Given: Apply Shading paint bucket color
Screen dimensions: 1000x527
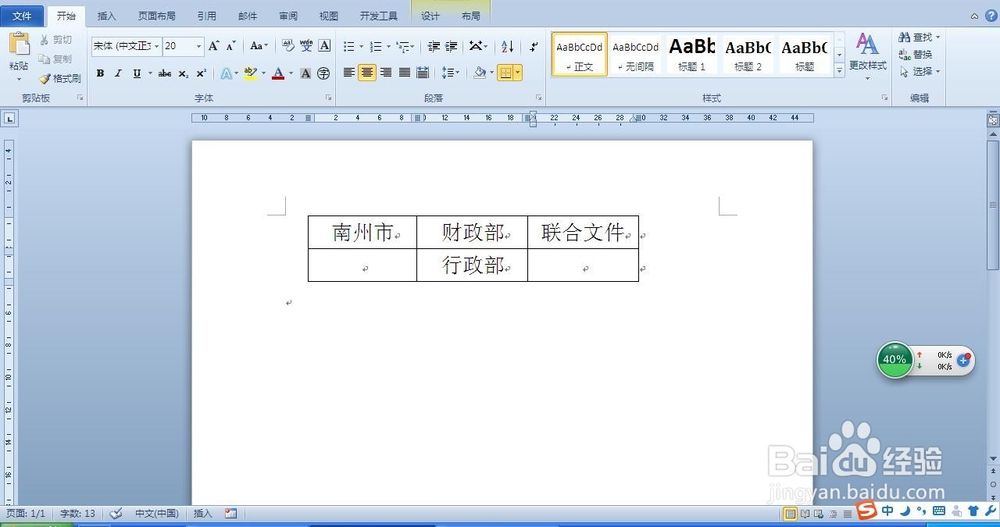Looking at the screenshot, I should click(480, 73).
